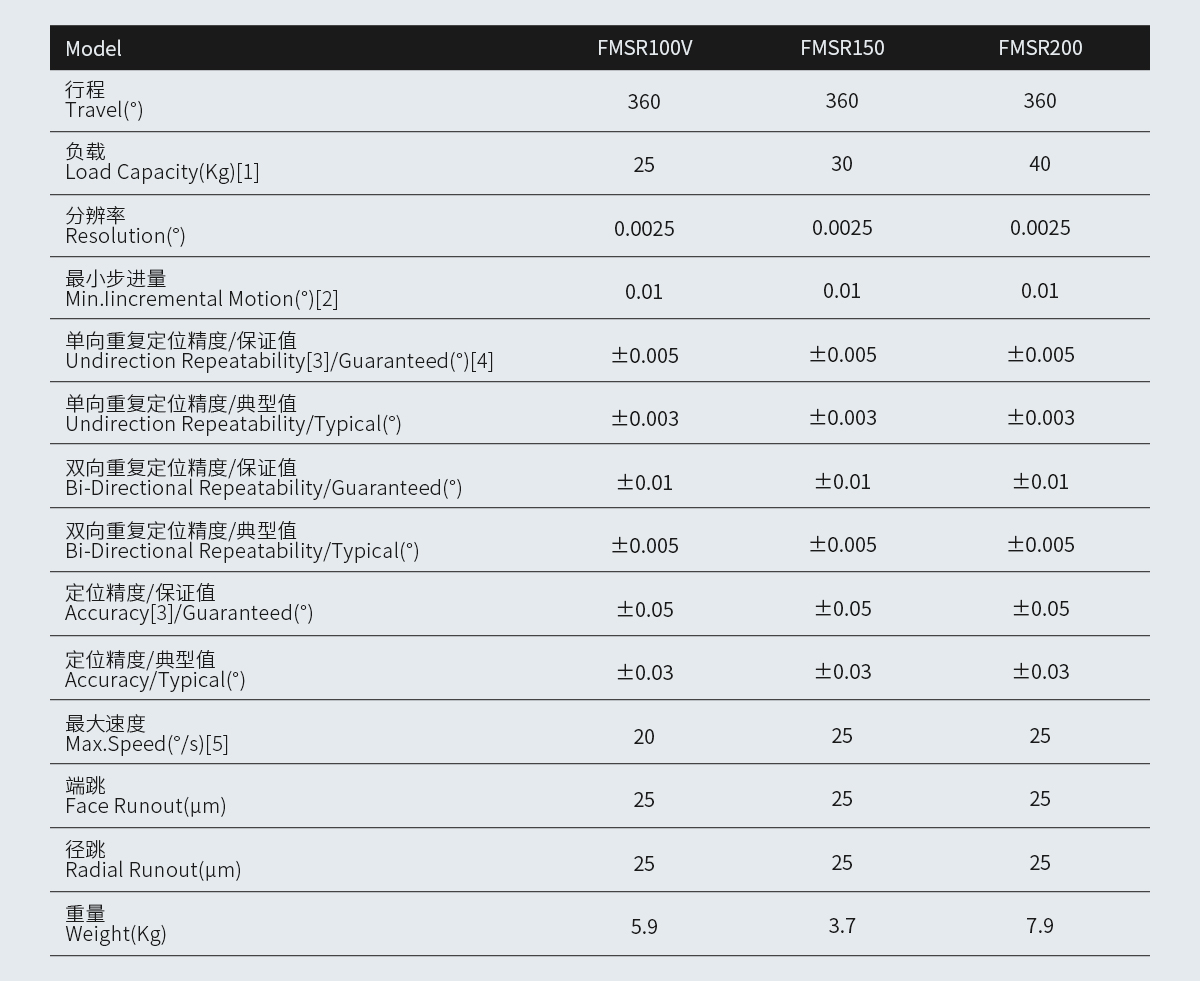Click FMSR100V weight value 5.9
1200x981 pixels.
(x=644, y=927)
